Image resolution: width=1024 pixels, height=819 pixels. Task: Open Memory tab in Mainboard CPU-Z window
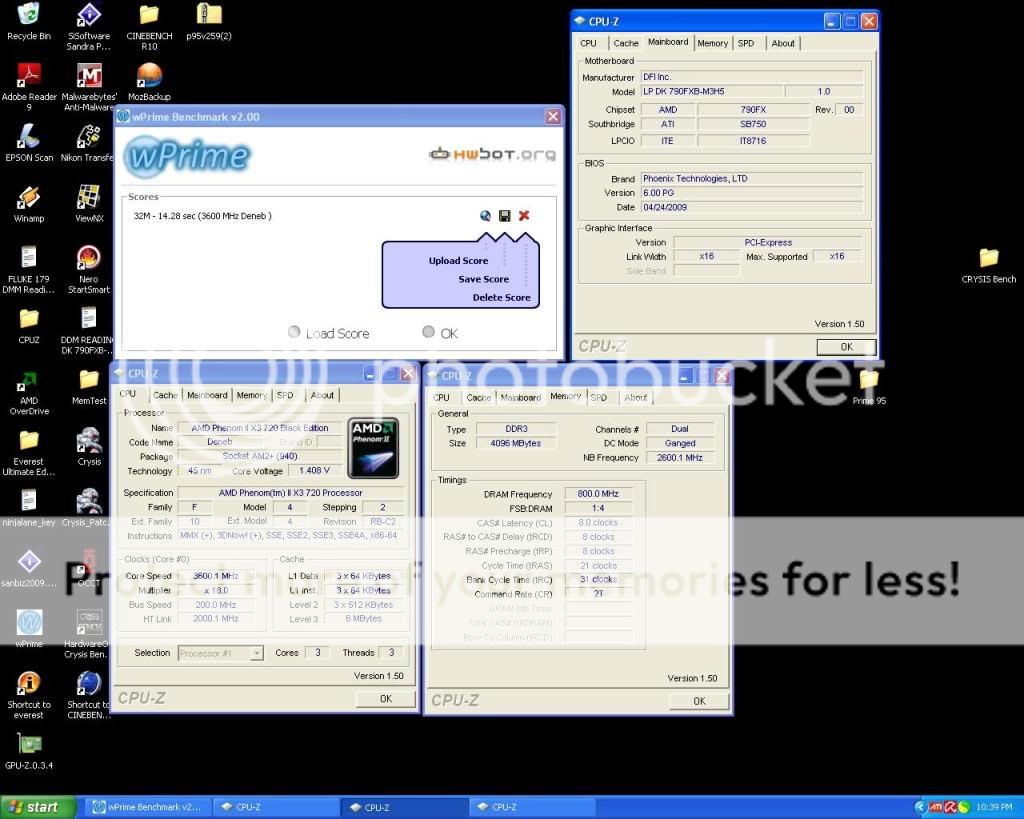(712, 43)
